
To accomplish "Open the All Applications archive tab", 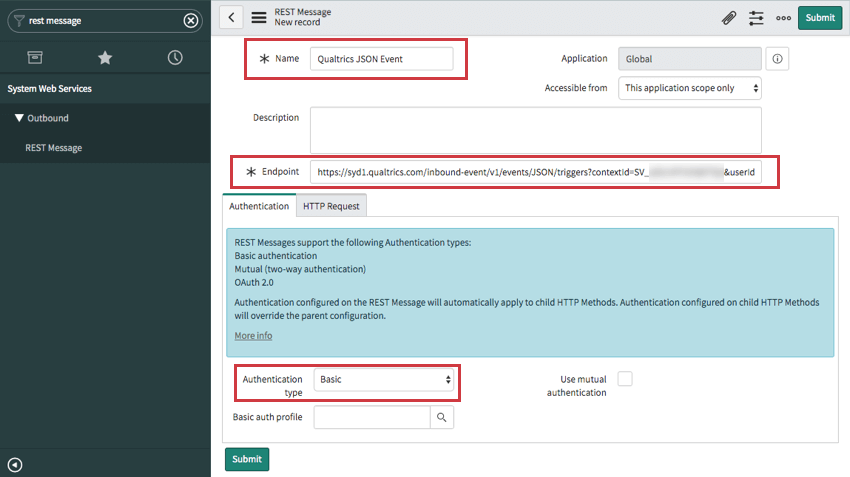I will 35,57.
